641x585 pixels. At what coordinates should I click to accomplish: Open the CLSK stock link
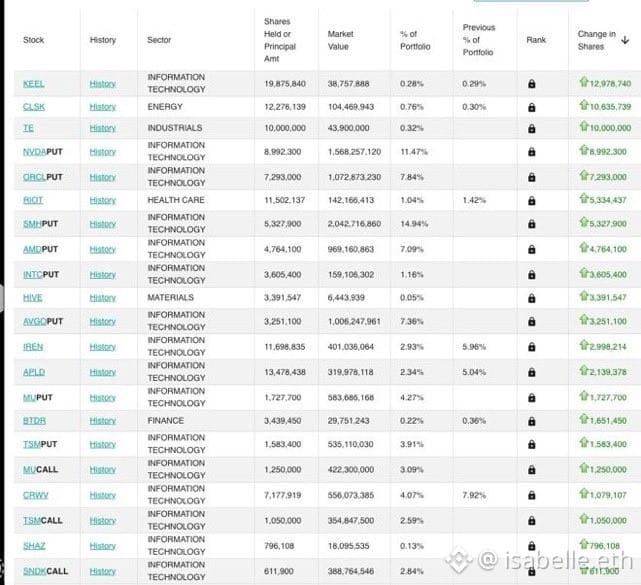(x=34, y=107)
